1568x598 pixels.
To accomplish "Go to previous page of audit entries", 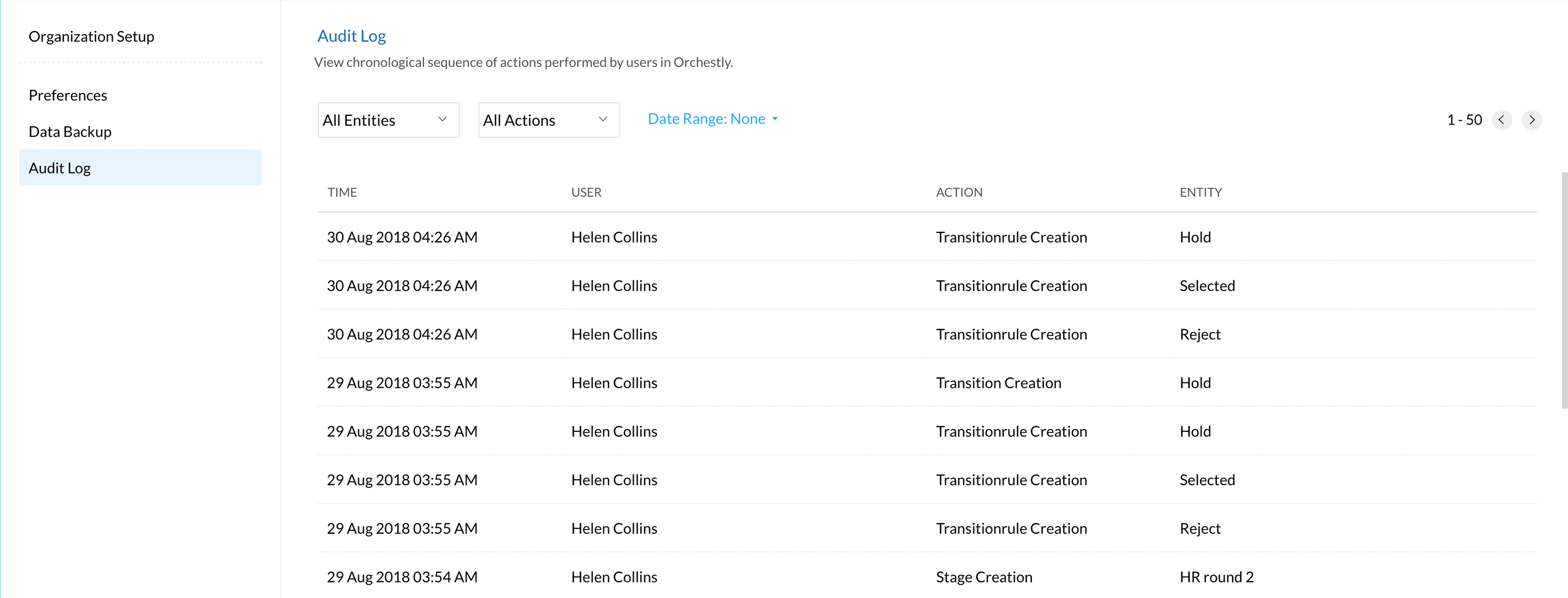I will click(1501, 120).
